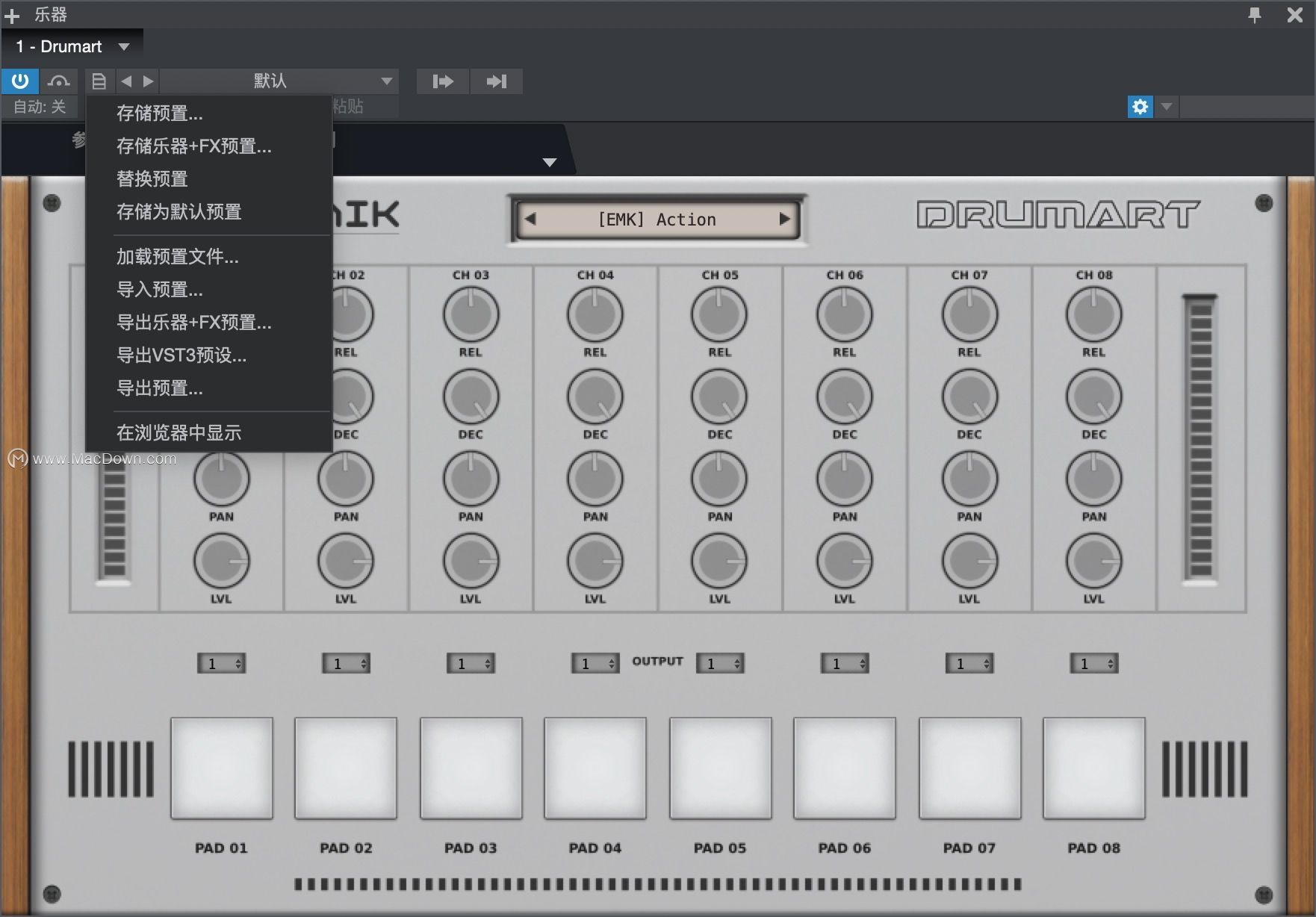Click the CH 07 REL knob
Image resolution: width=1316 pixels, height=917 pixels.
pos(969,314)
